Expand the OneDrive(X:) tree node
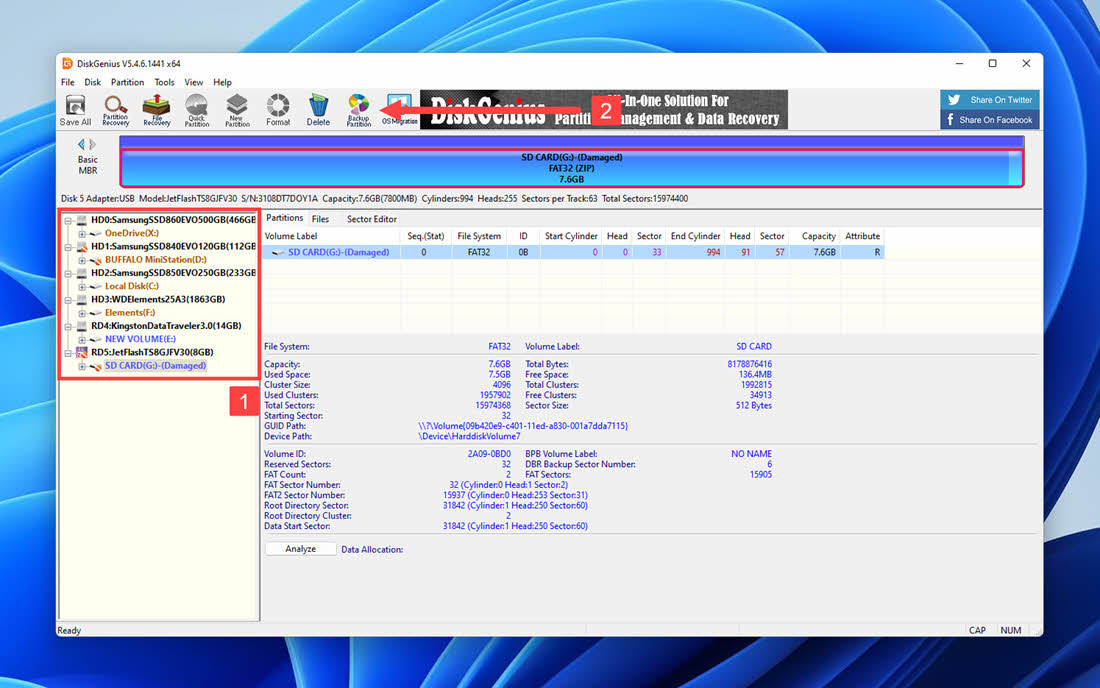The width and height of the screenshot is (1100, 688). point(81,234)
